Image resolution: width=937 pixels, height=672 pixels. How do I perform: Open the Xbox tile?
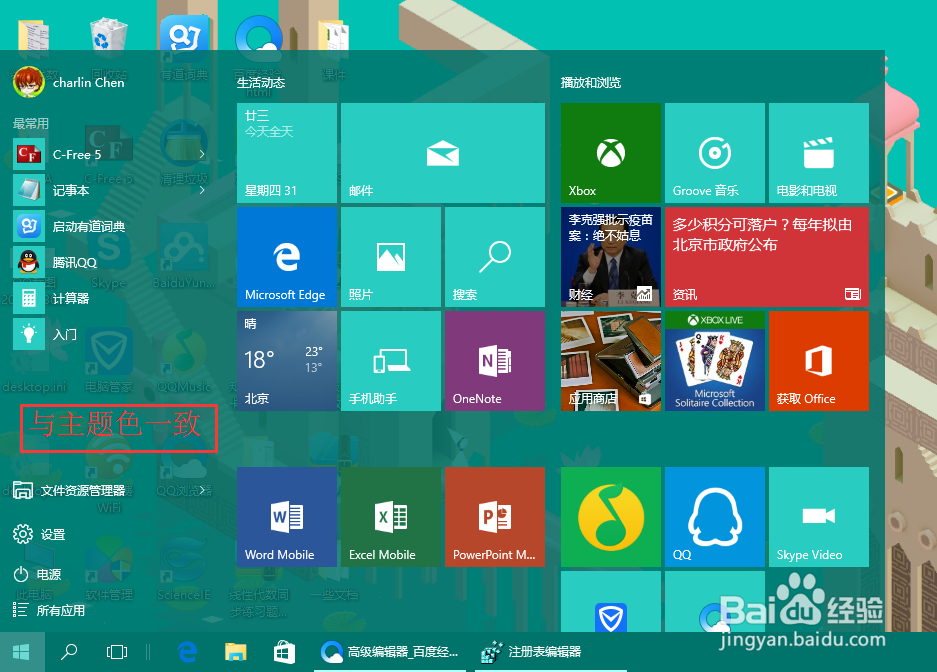coord(611,153)
